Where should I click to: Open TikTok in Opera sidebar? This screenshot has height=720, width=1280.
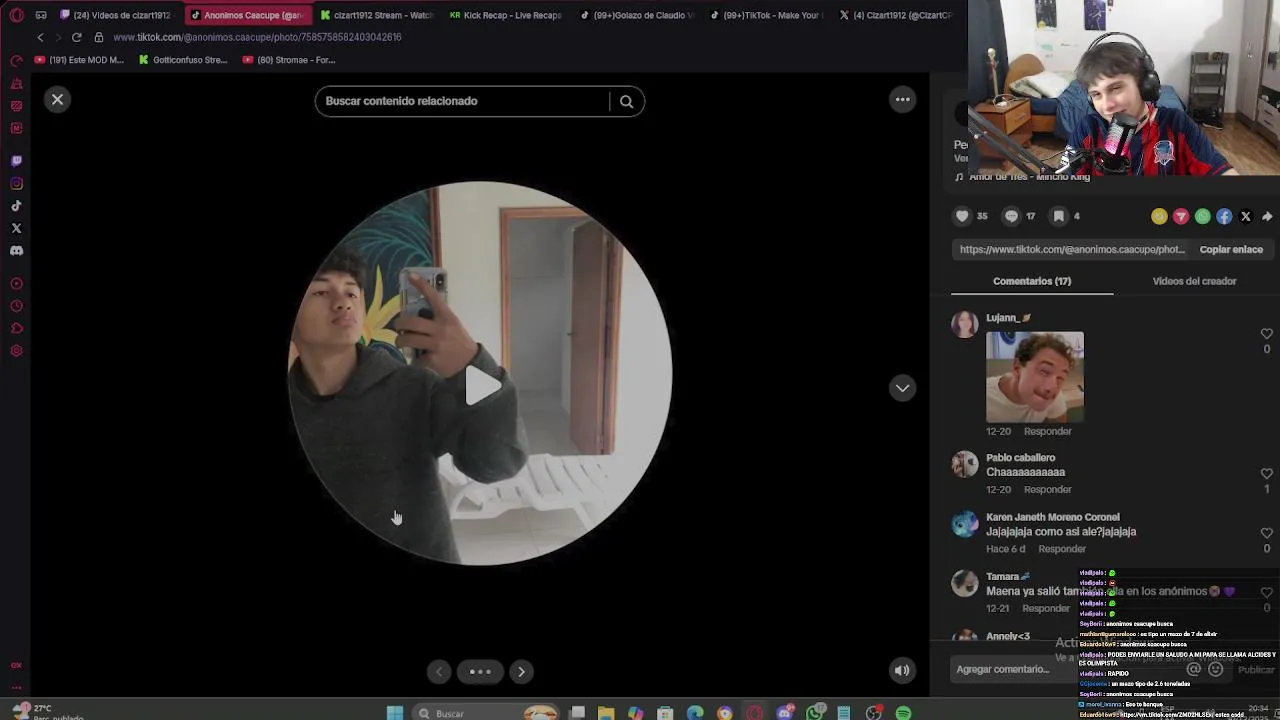[16, 206]
